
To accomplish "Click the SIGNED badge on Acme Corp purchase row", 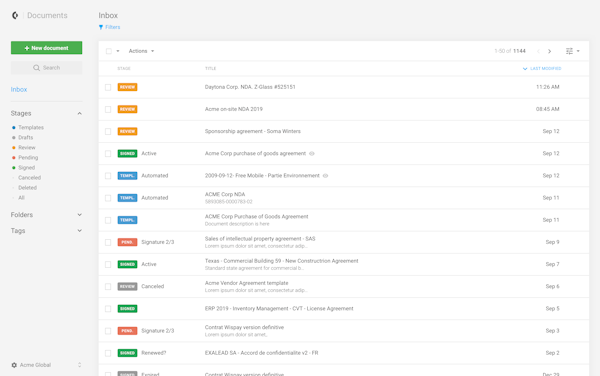I will pos(127,153).
